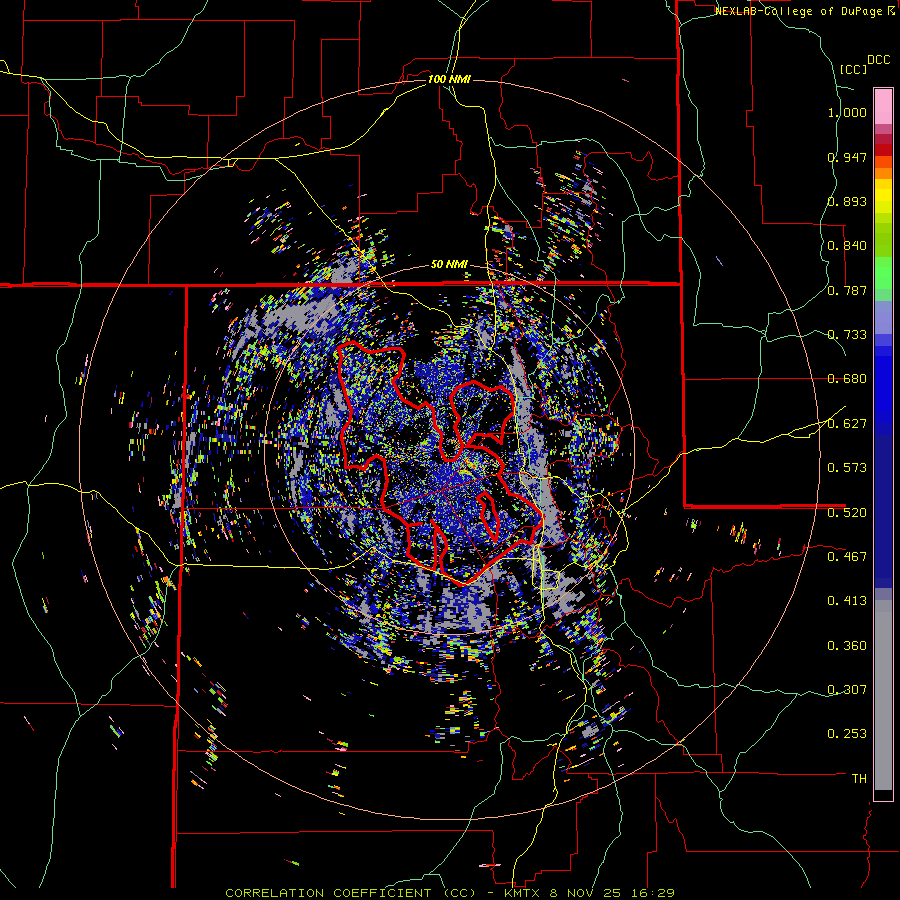Screen dimensions: 900x900
Task: Click the 0.360 legend value
Action: (x=847, y=646)
